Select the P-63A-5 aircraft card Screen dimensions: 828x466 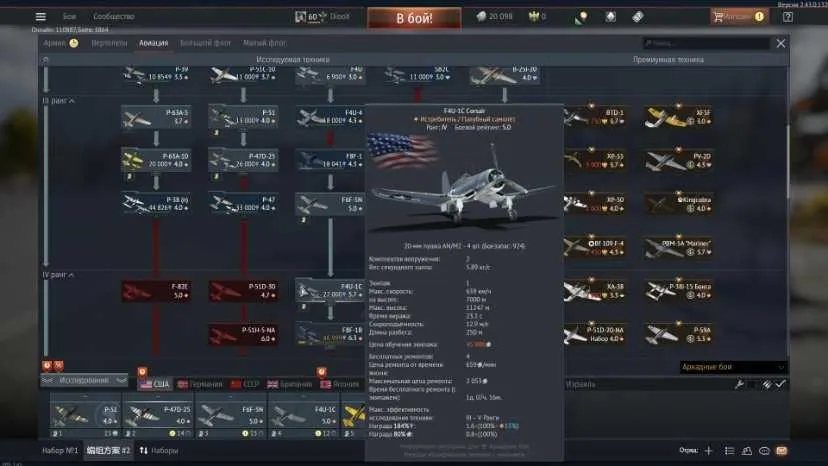pos(156,117)
